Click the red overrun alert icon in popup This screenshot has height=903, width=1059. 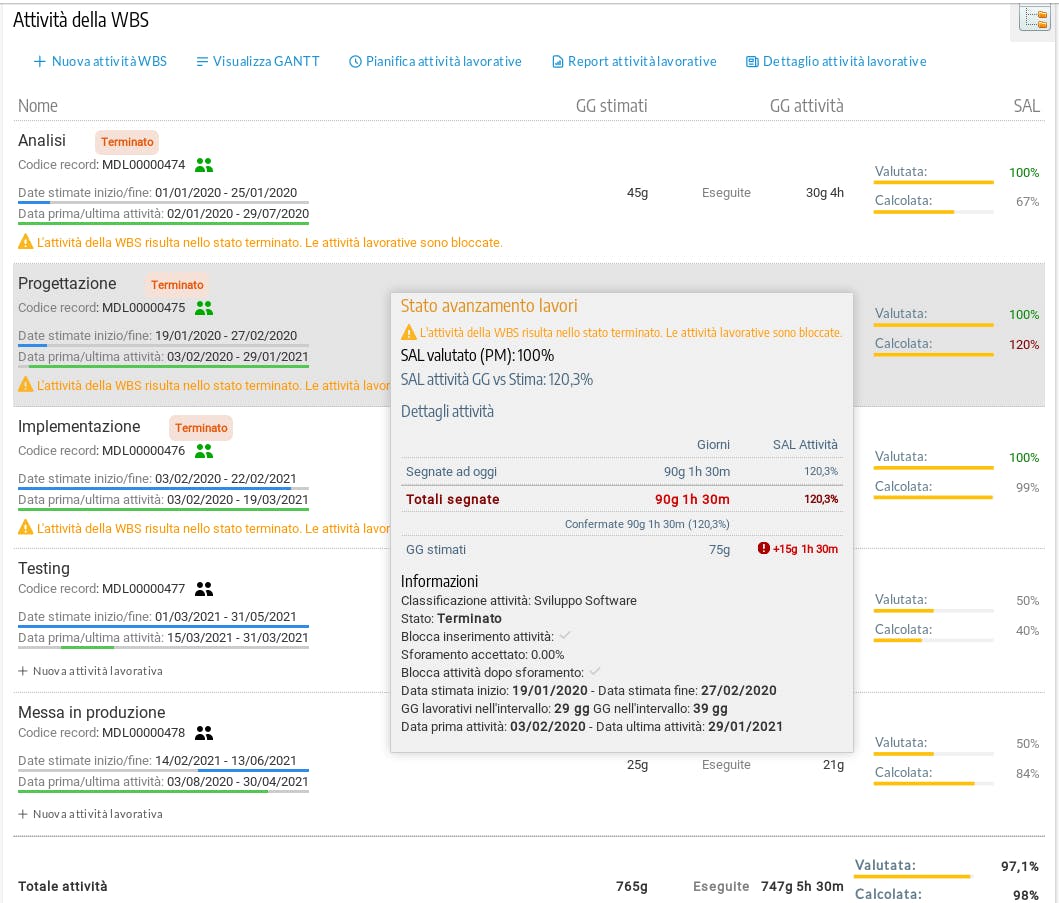click(x=764, y=549)
